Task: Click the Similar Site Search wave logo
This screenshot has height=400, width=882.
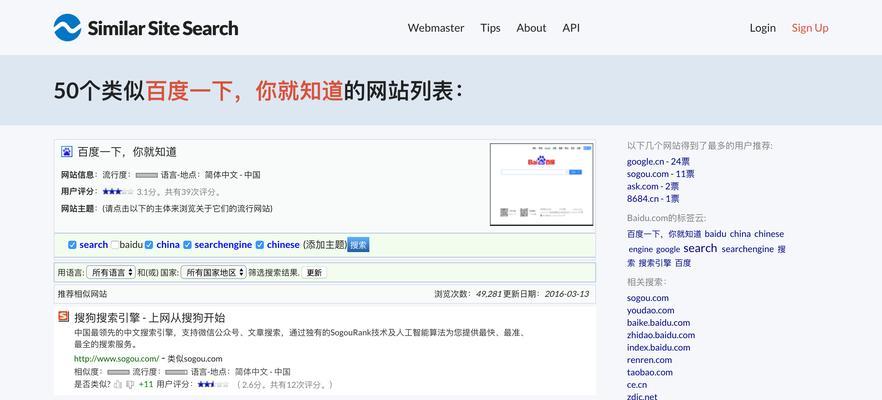Action: 68,28
